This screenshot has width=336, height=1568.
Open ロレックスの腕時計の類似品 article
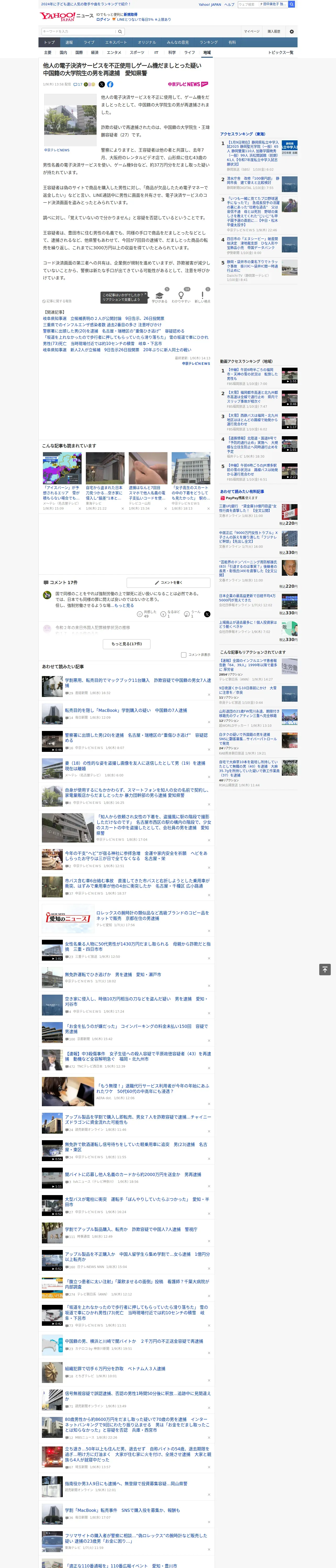click(153, 915)
